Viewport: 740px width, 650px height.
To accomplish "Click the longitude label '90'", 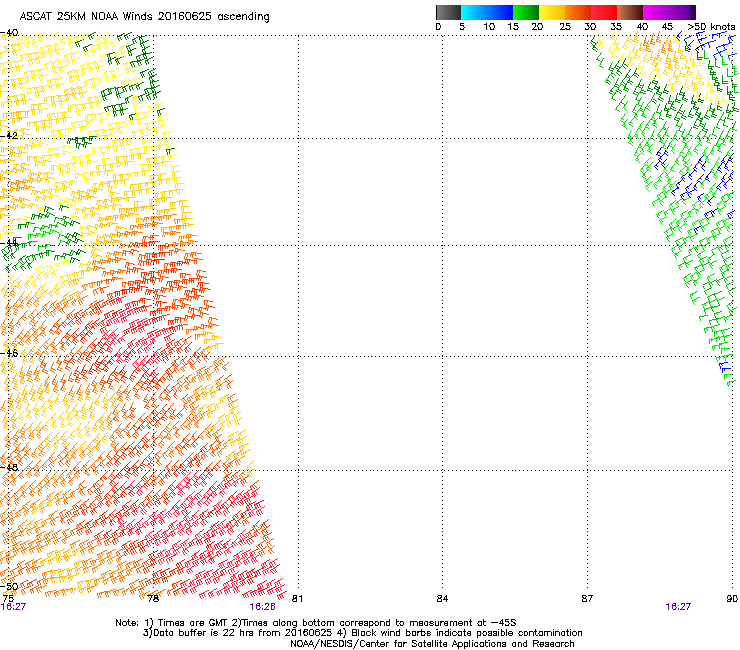I will pyautogui.click(x=732, y=599).
